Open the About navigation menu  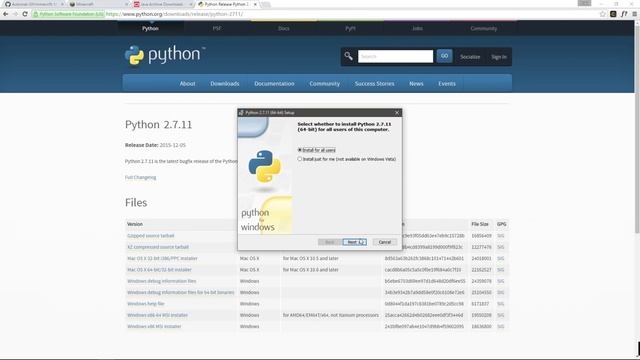[187, 84]
